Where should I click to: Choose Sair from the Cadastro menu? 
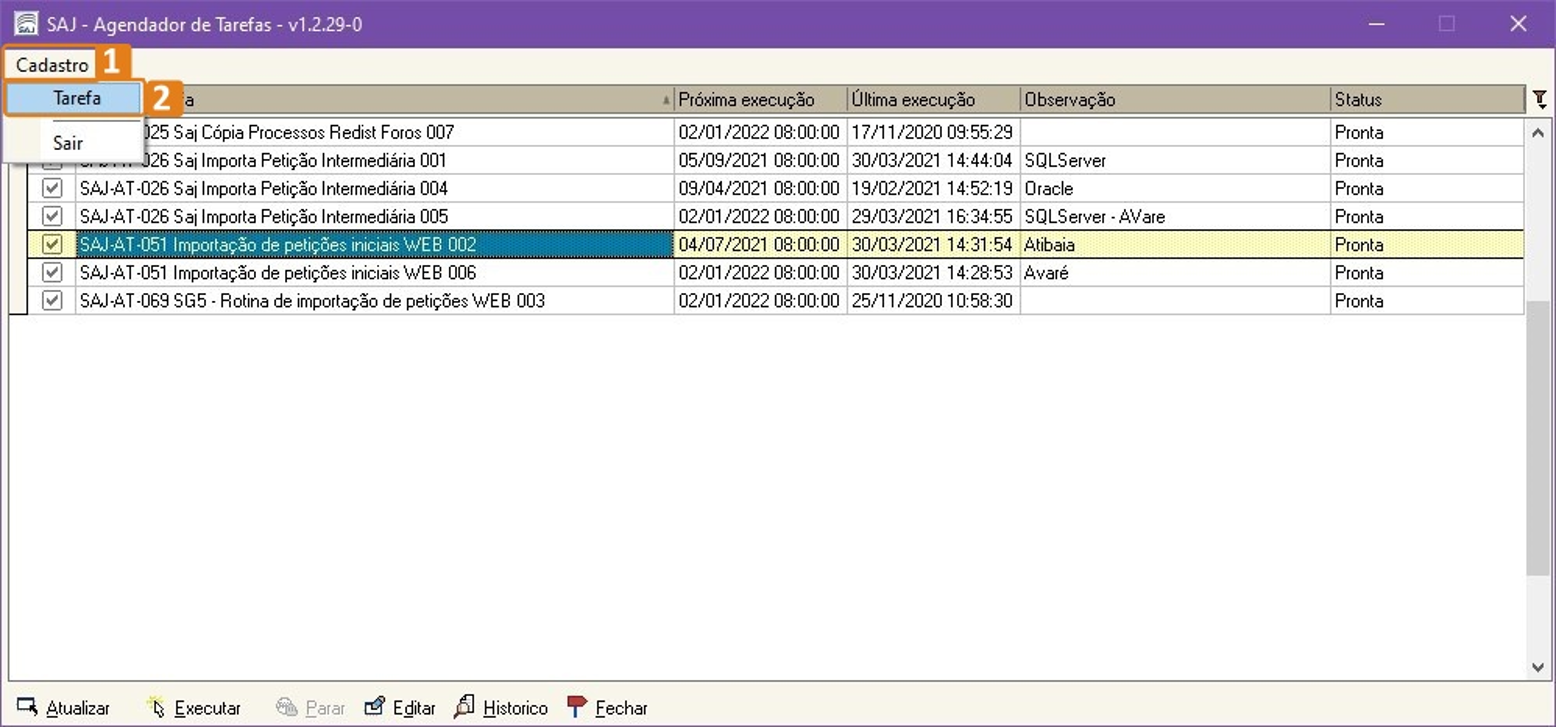pyautogui.click(x=68, y=143)
